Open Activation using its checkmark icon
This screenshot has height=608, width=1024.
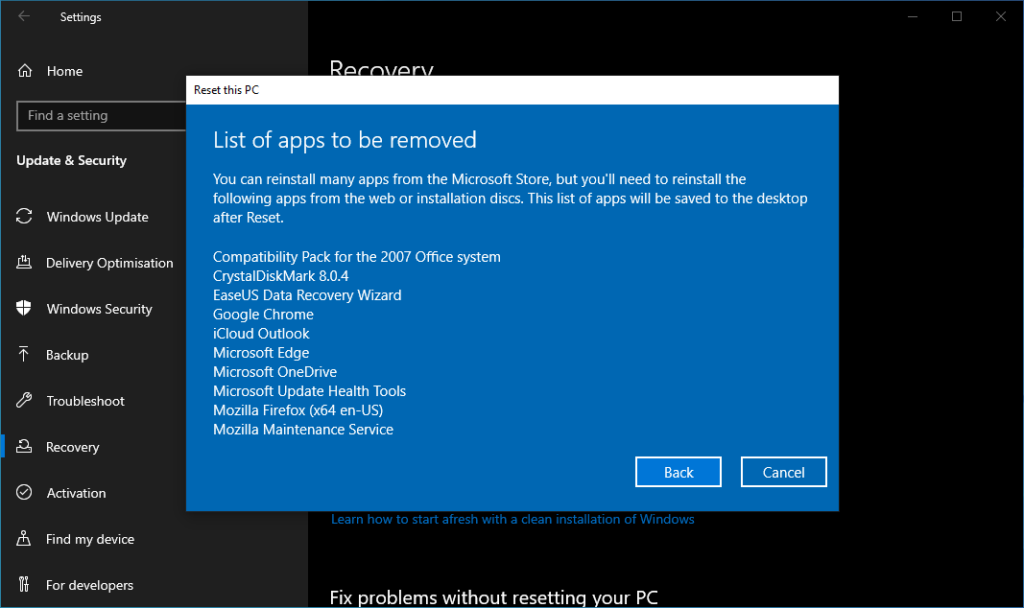[25, 492]
